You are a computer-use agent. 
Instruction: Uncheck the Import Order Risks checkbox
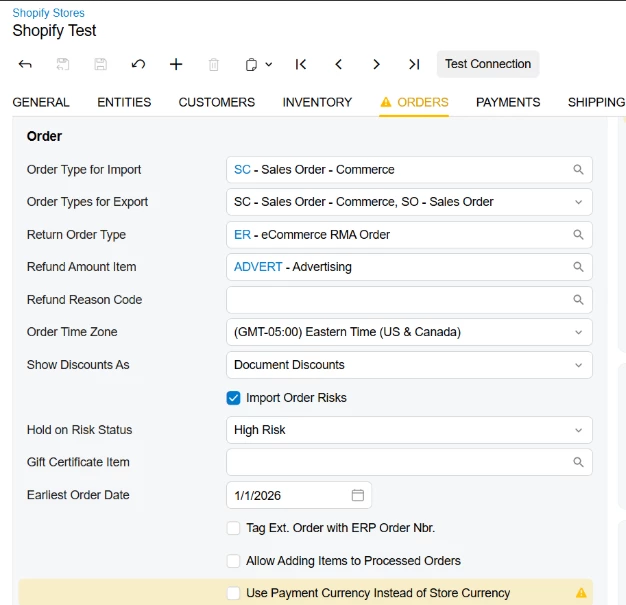coord(234,398)
